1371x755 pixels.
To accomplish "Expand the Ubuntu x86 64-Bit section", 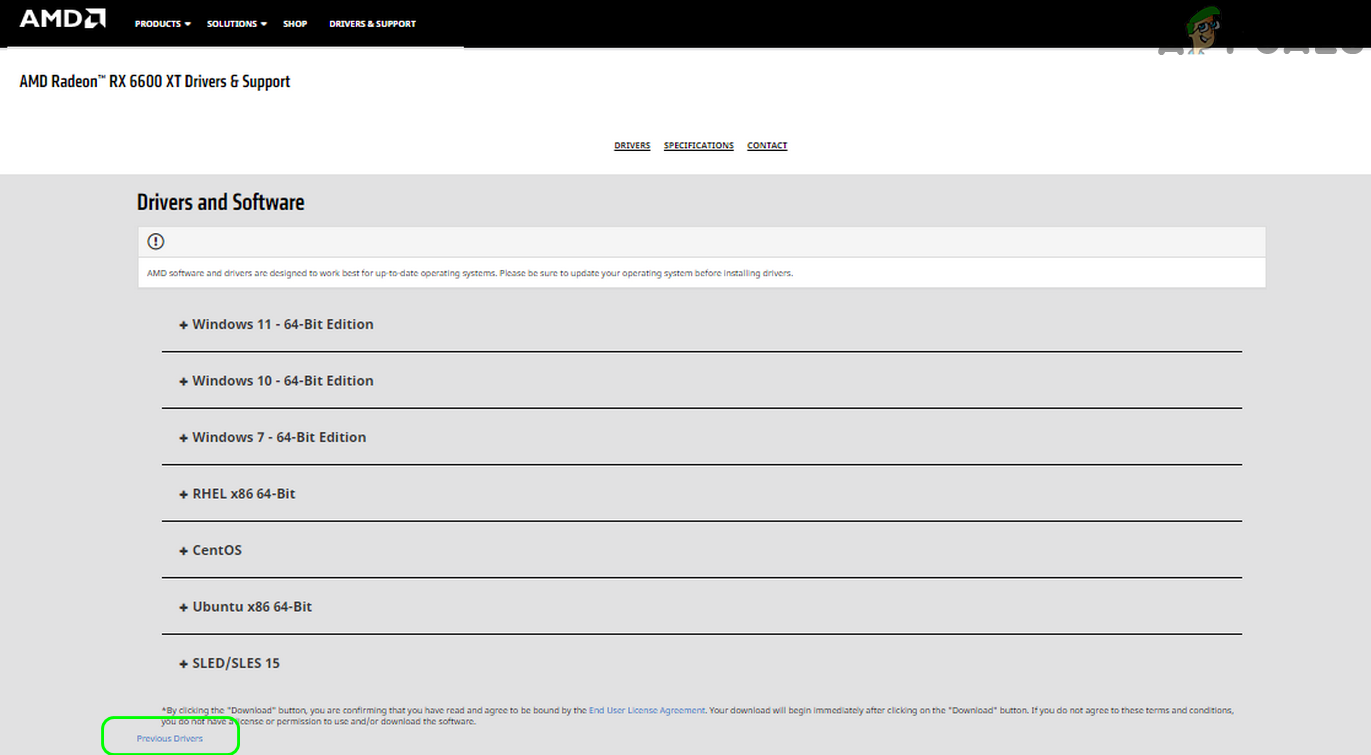I will coord(701,607).
